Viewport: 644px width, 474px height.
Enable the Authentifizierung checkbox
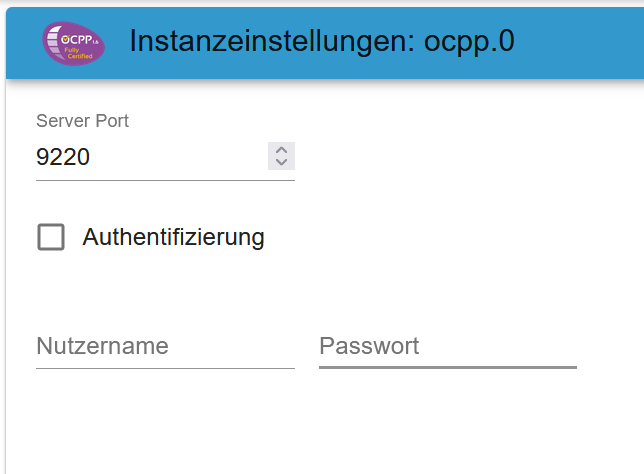tap(51, 237)
